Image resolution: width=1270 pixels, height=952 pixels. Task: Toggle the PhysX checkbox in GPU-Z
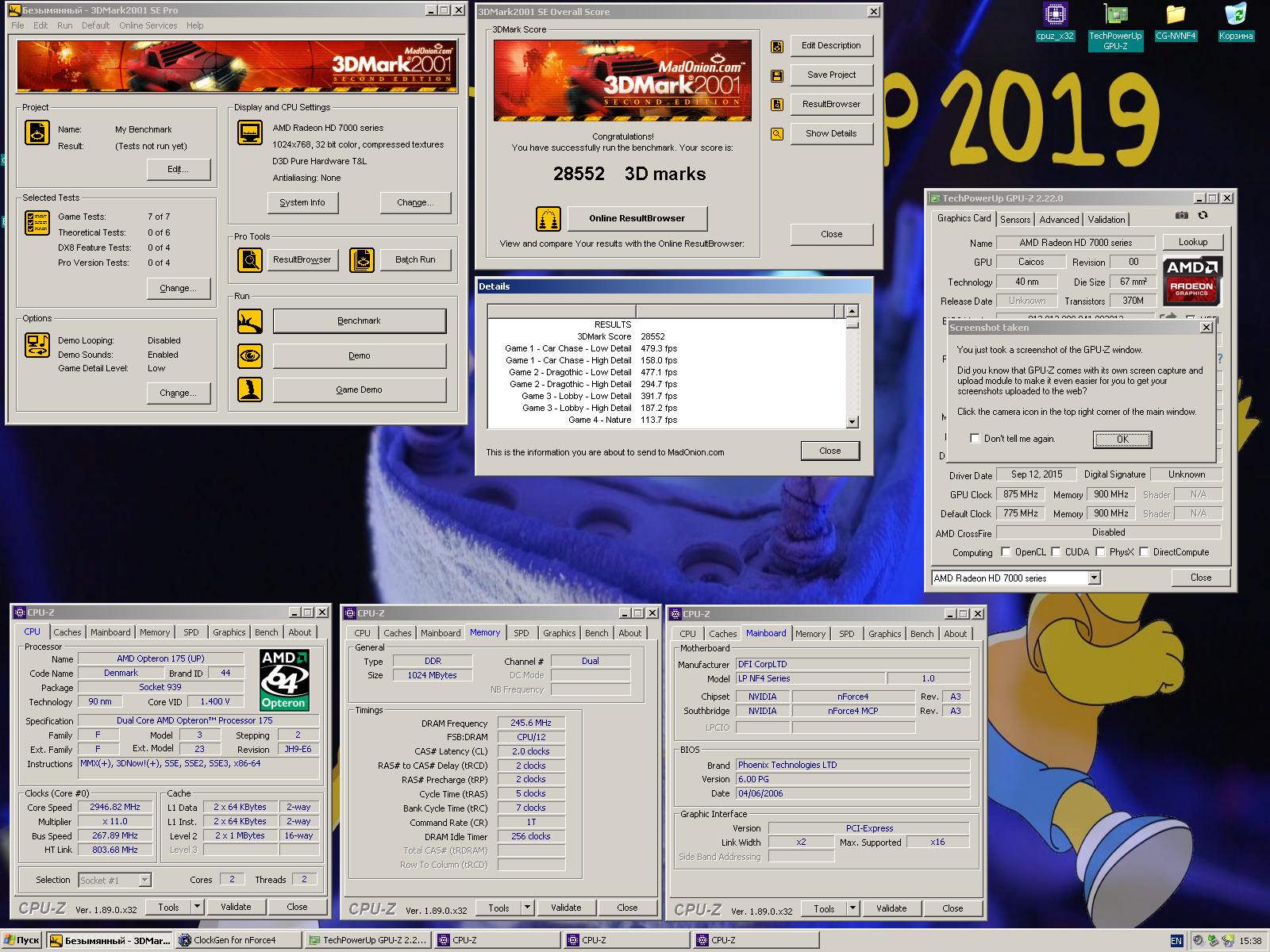coord(1101,552)
